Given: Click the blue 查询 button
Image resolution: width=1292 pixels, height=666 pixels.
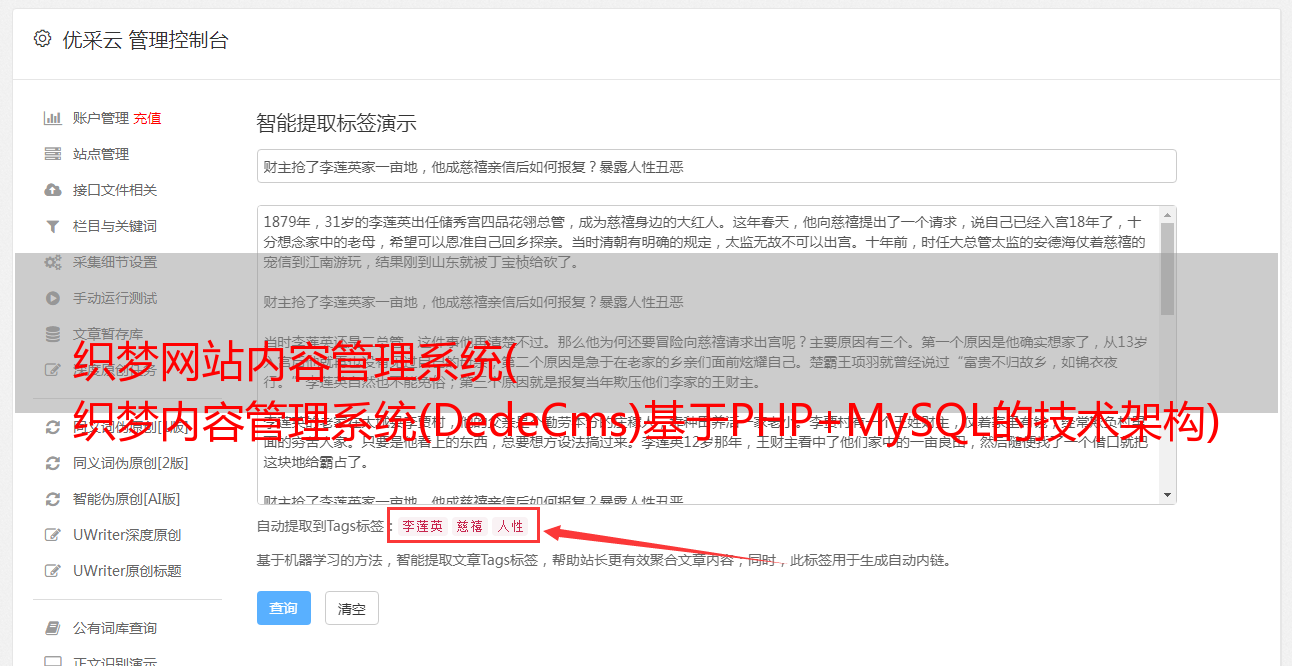Looking at the screenshot, I should tap(284, 608).
